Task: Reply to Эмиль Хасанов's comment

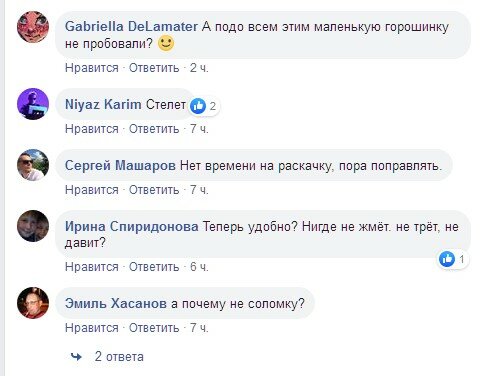Action: [154, 328]
